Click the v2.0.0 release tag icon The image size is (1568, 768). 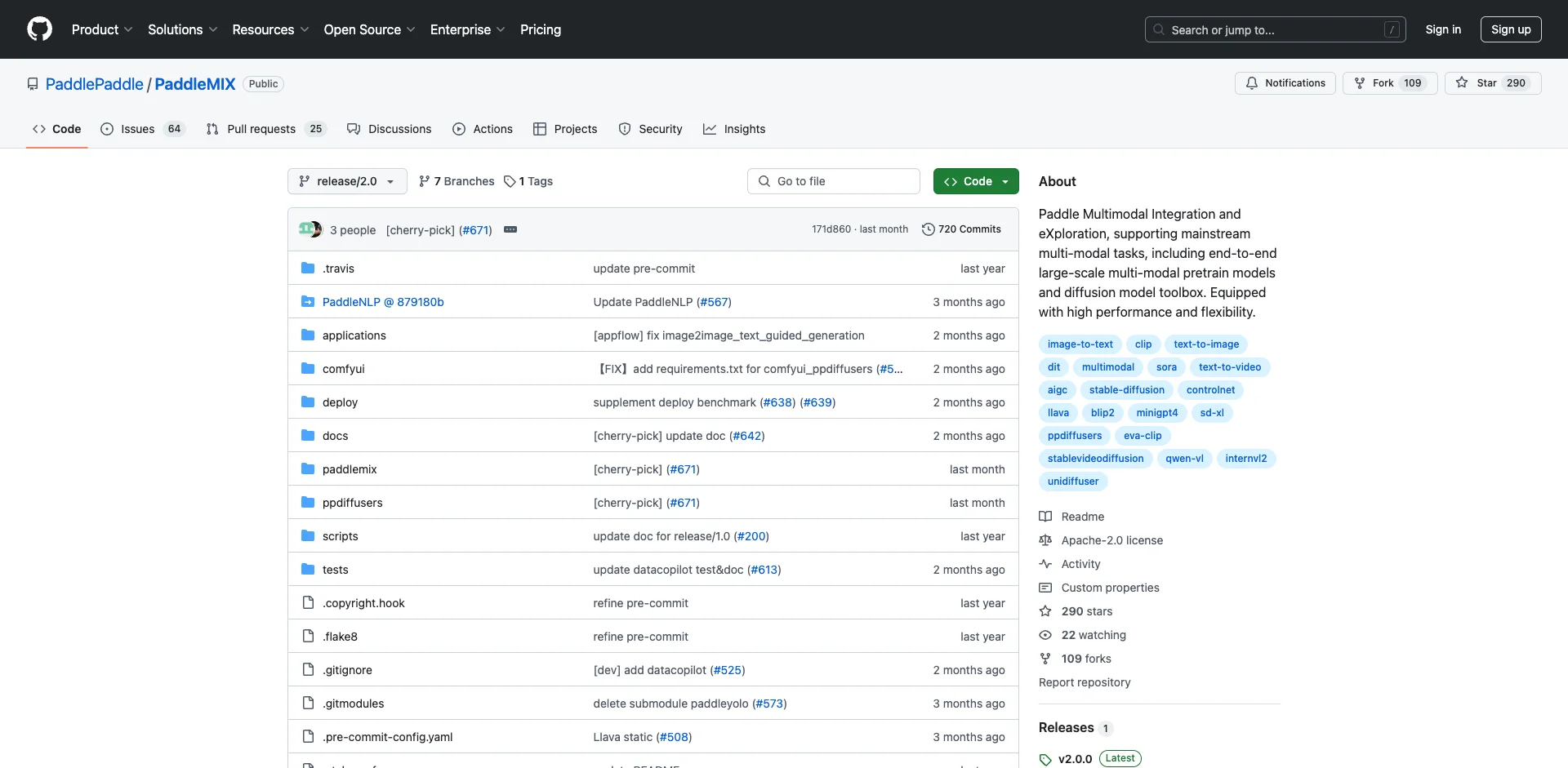pyautogui.click(x=1045, y=759)
